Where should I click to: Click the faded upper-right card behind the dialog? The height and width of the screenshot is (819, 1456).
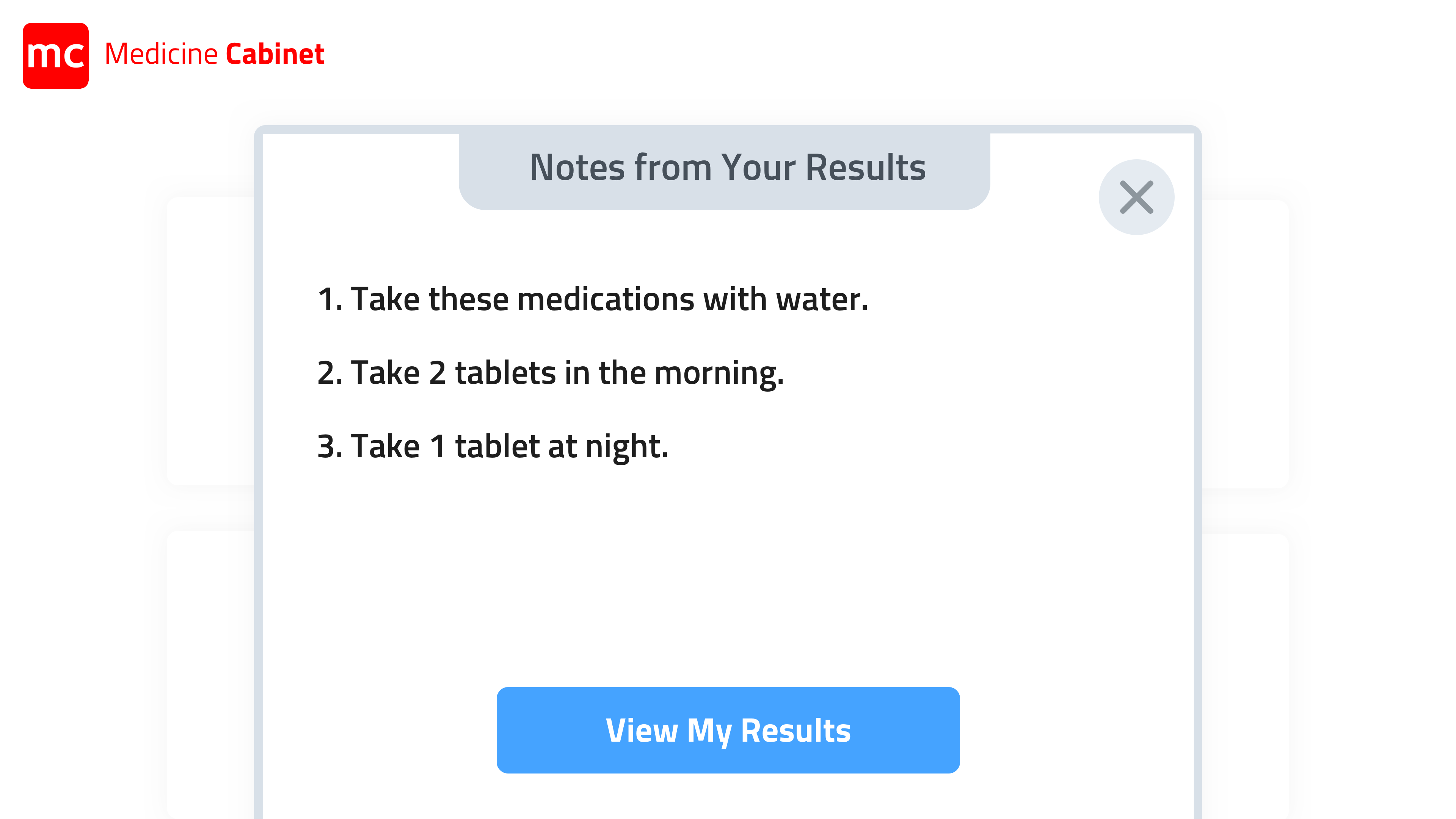click(1244, 342)
